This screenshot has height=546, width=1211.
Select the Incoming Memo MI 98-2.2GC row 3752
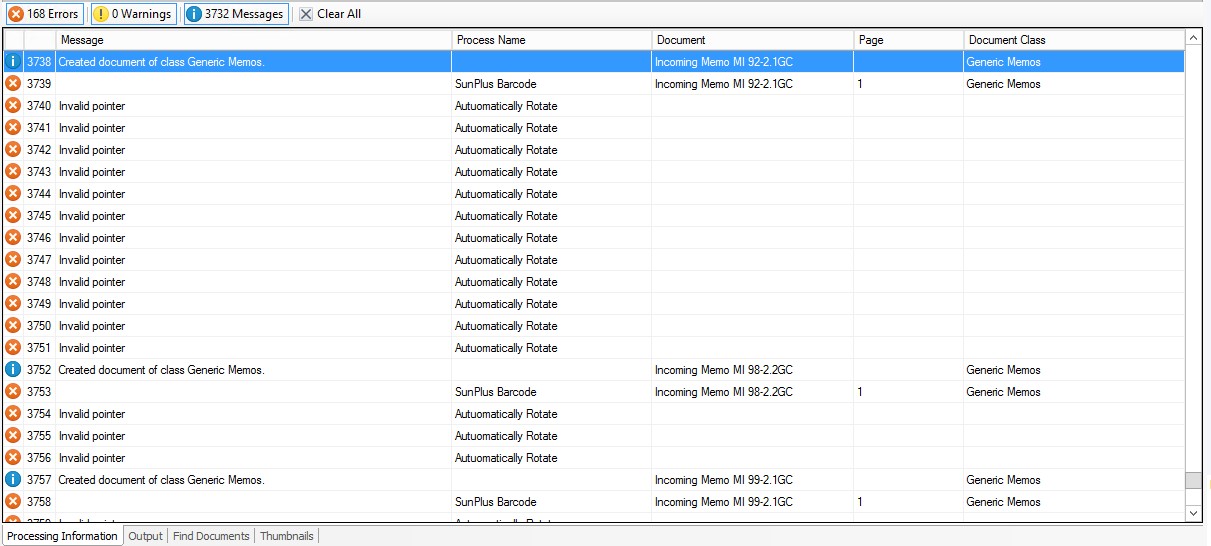coord(723,370)
